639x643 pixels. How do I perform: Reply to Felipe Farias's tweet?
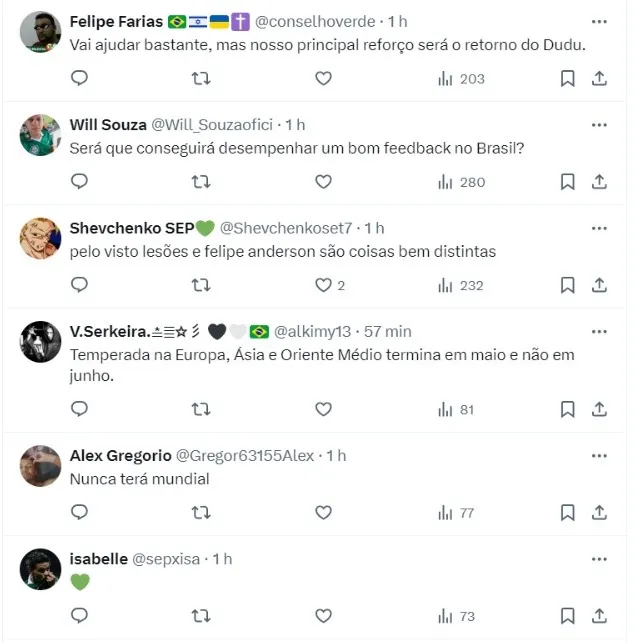pyautogui.click(x=80, y=78)
